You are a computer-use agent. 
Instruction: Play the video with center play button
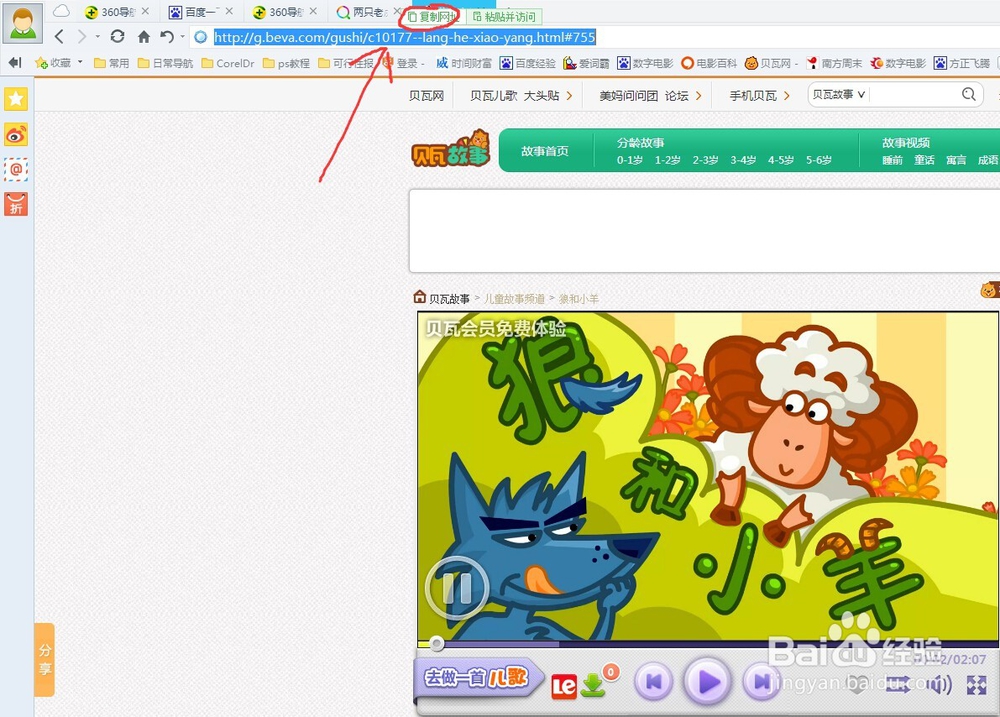tap(707, 681)
